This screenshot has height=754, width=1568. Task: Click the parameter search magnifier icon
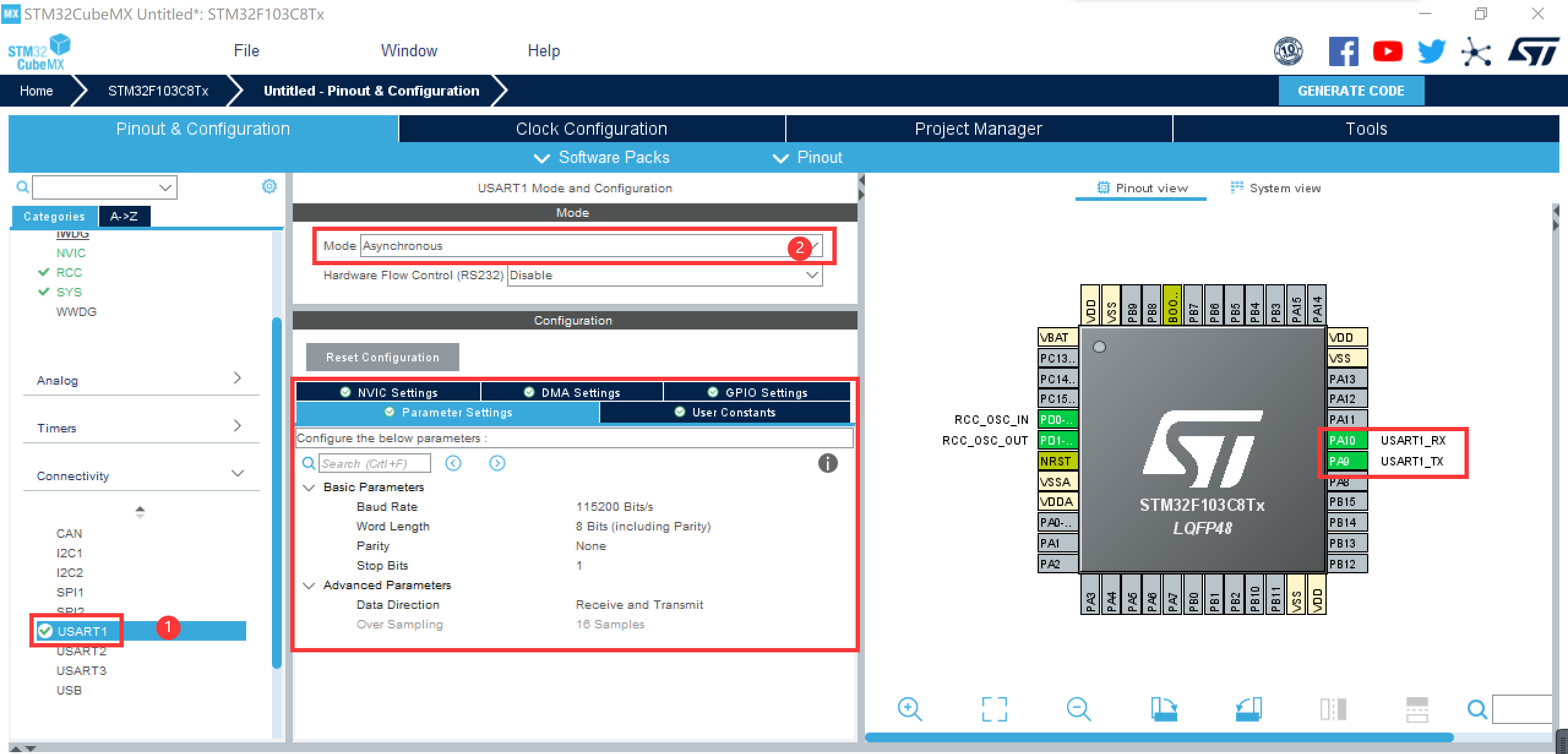coord(309,463)
